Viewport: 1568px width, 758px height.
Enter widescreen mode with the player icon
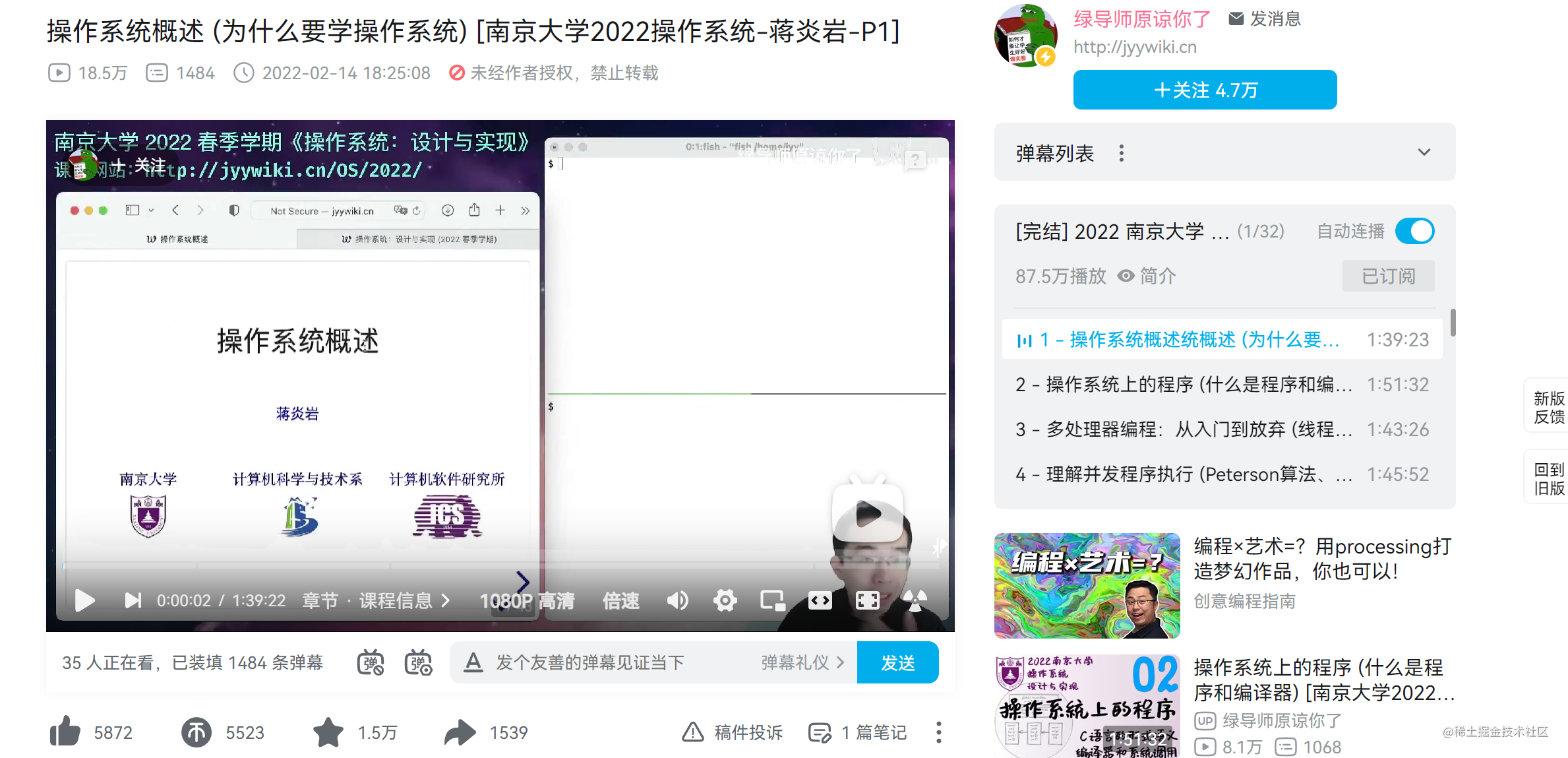820,600
